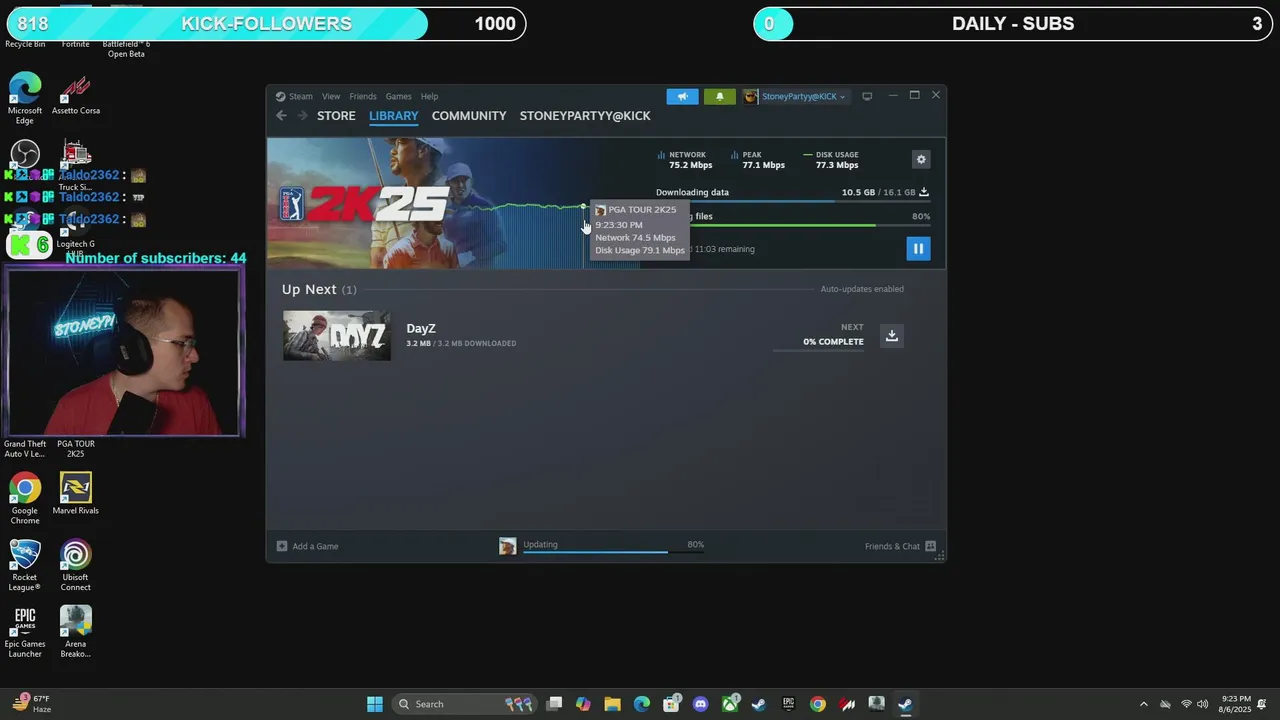
Task: Open Chrome from the taskbar
Action: tap(818, 704)
